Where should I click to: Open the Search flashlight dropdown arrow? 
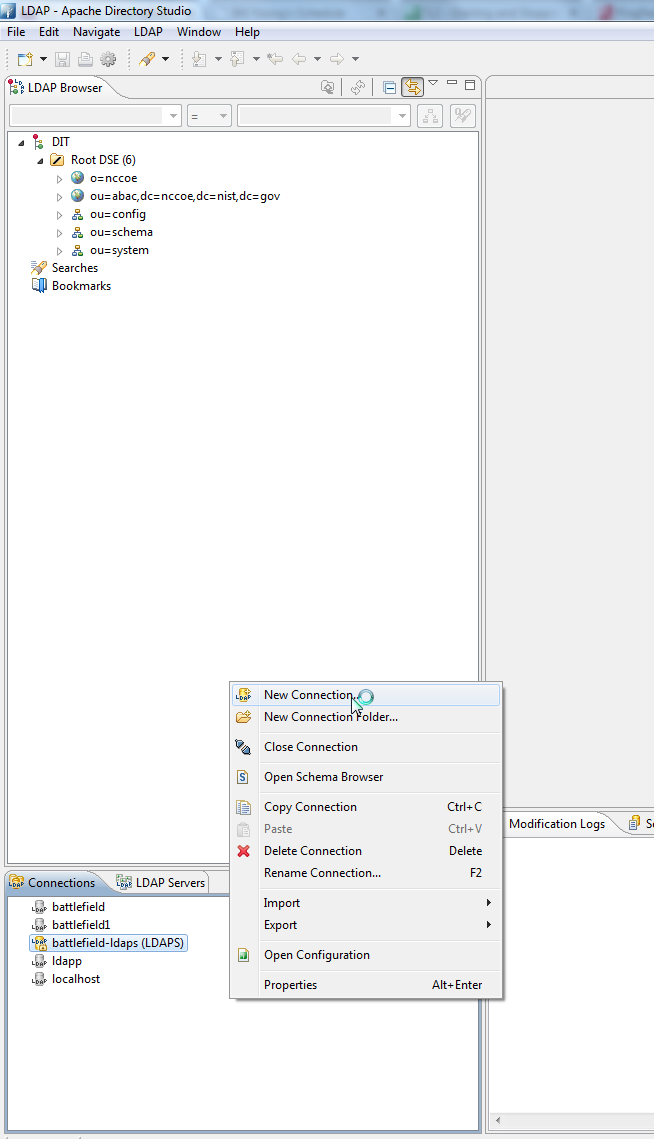click(x=165, y=59)
